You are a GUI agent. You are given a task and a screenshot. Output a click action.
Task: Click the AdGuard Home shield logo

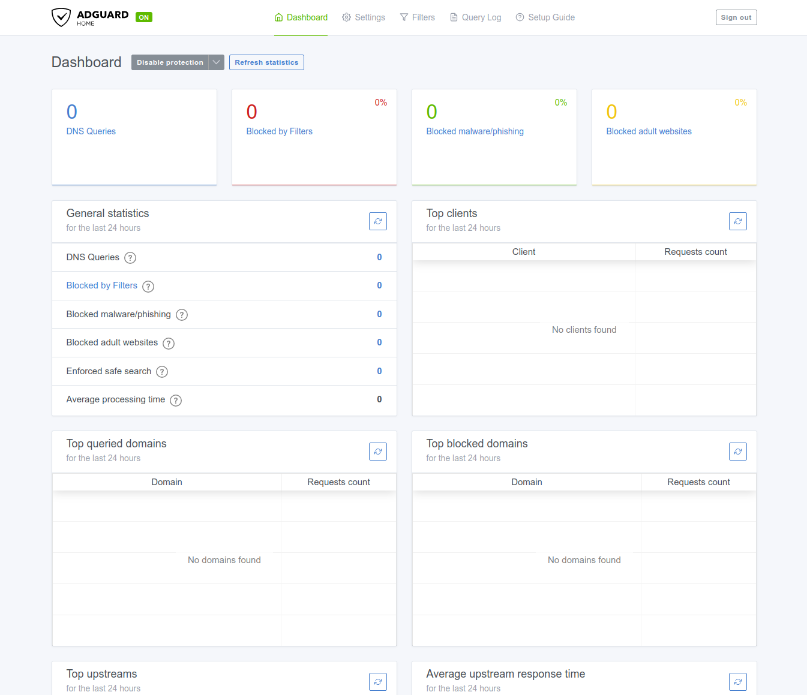click(x=62, y=17)
